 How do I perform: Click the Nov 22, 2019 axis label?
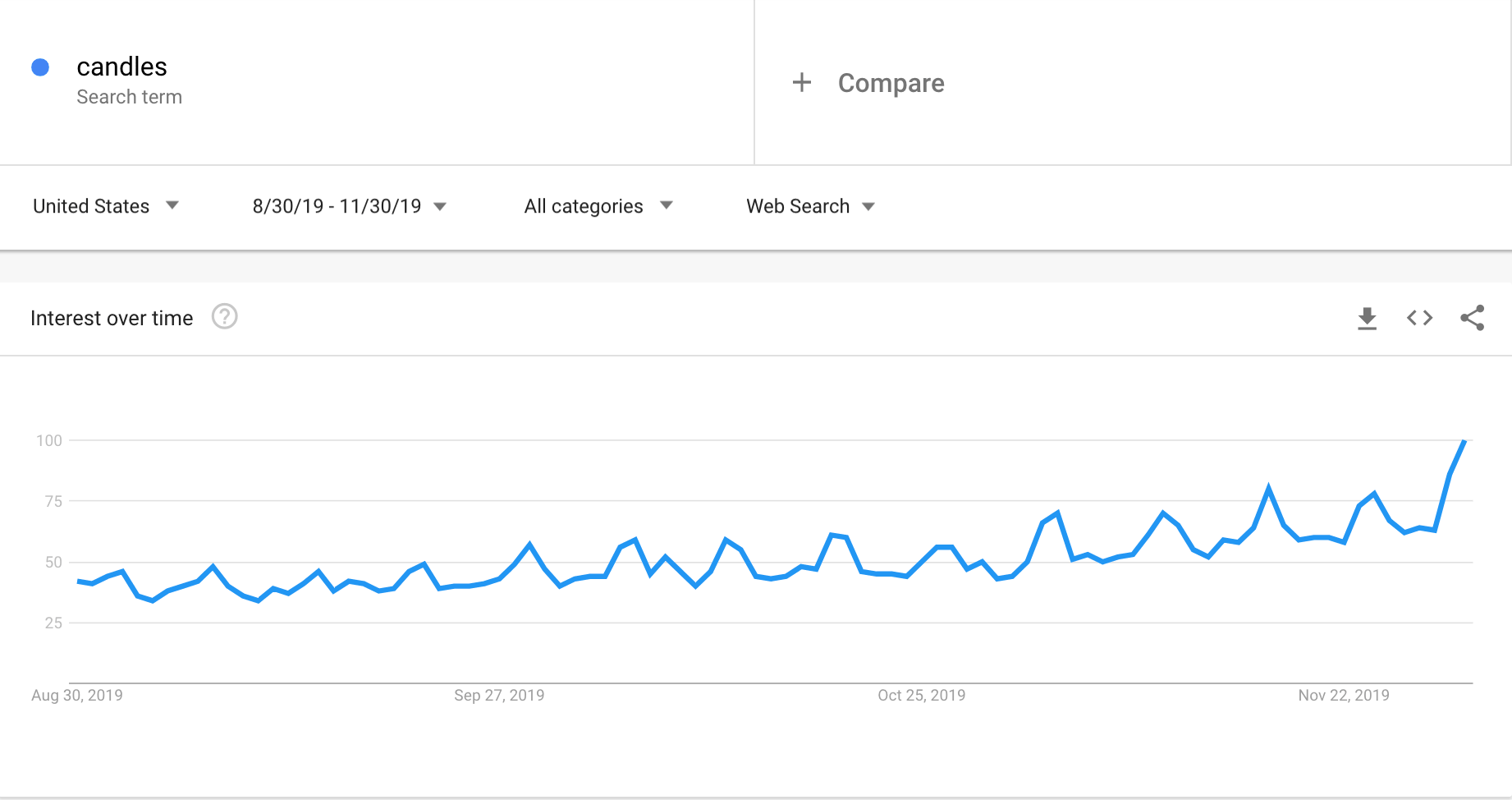tap(1343, 695)
